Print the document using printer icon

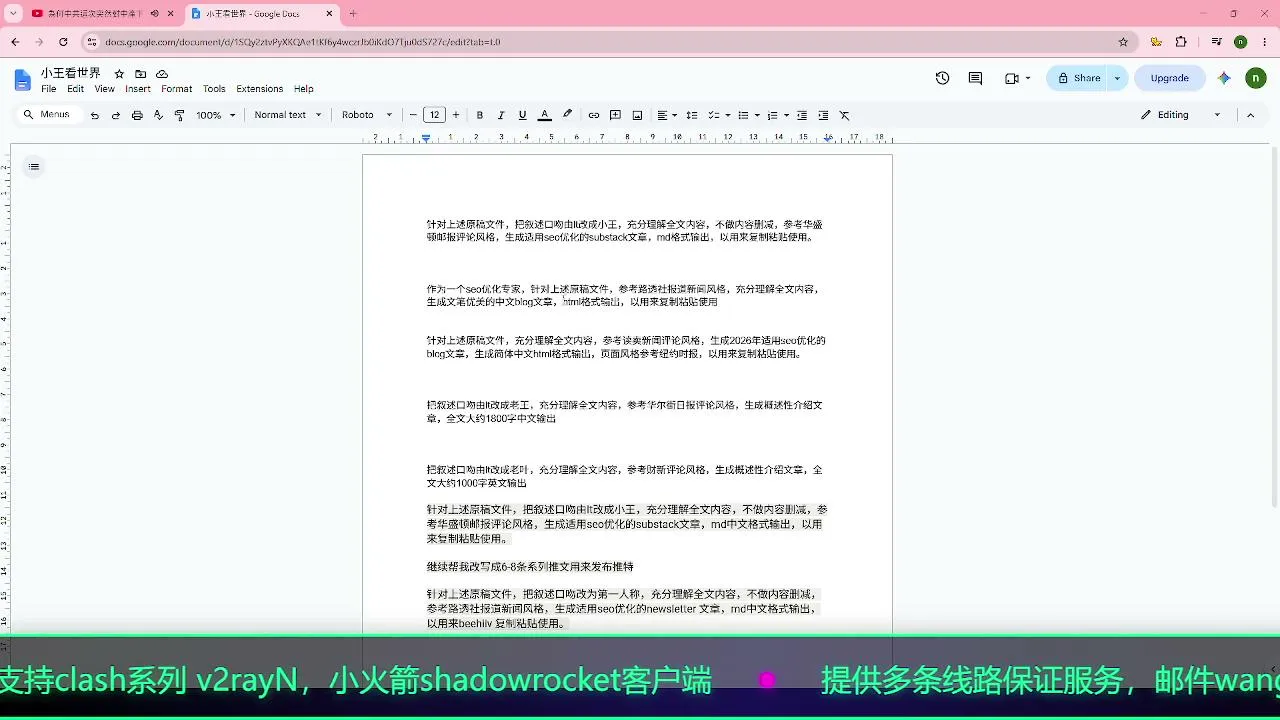pos(137,115)
